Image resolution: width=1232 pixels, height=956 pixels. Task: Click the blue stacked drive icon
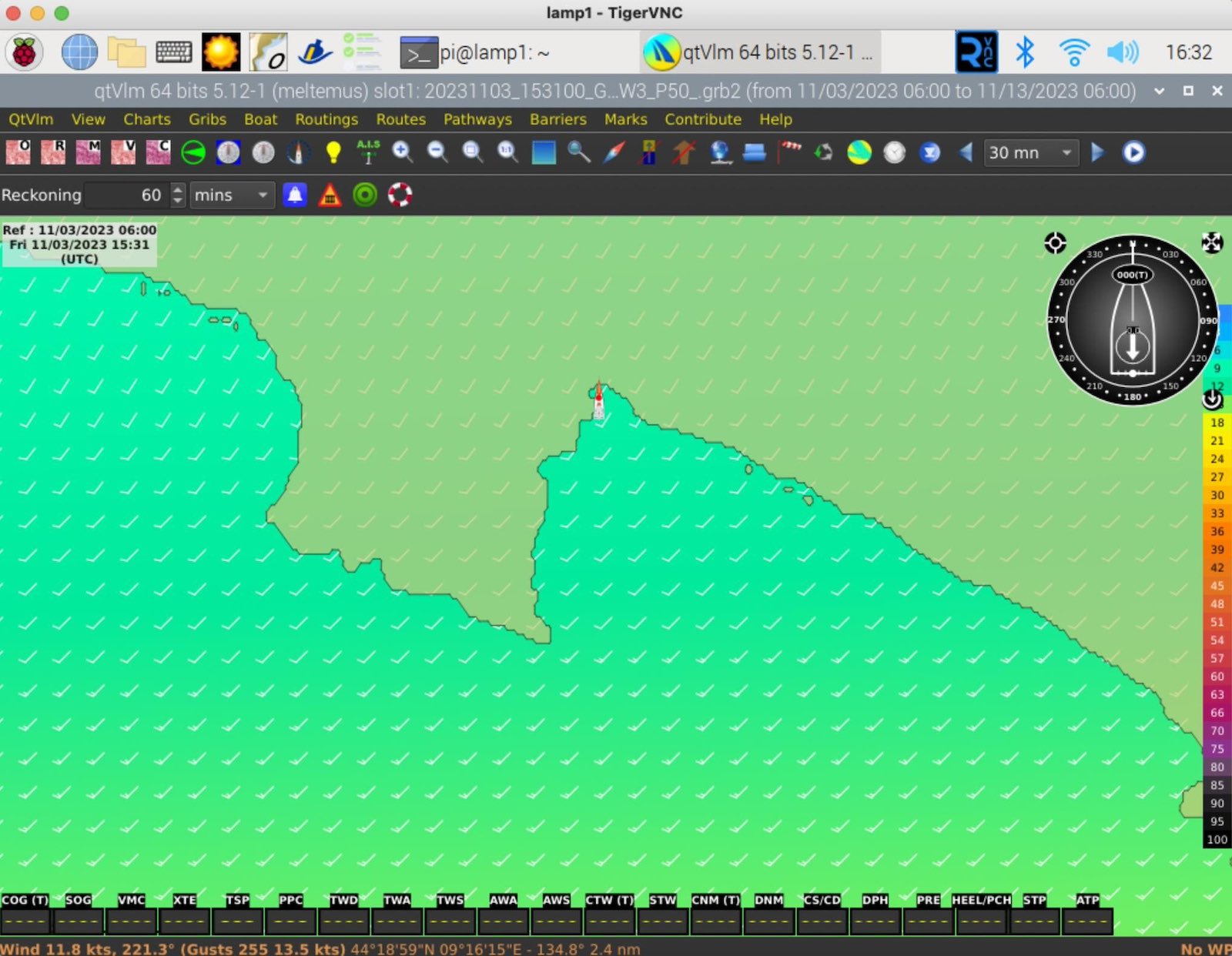tap(754, 152)
